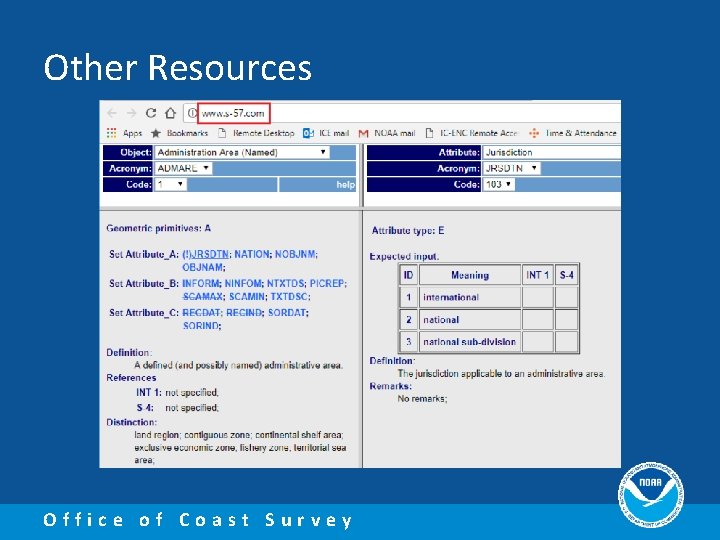Reload the page with the refresh icon
The image size is (720, 540).
click(151, 112)
